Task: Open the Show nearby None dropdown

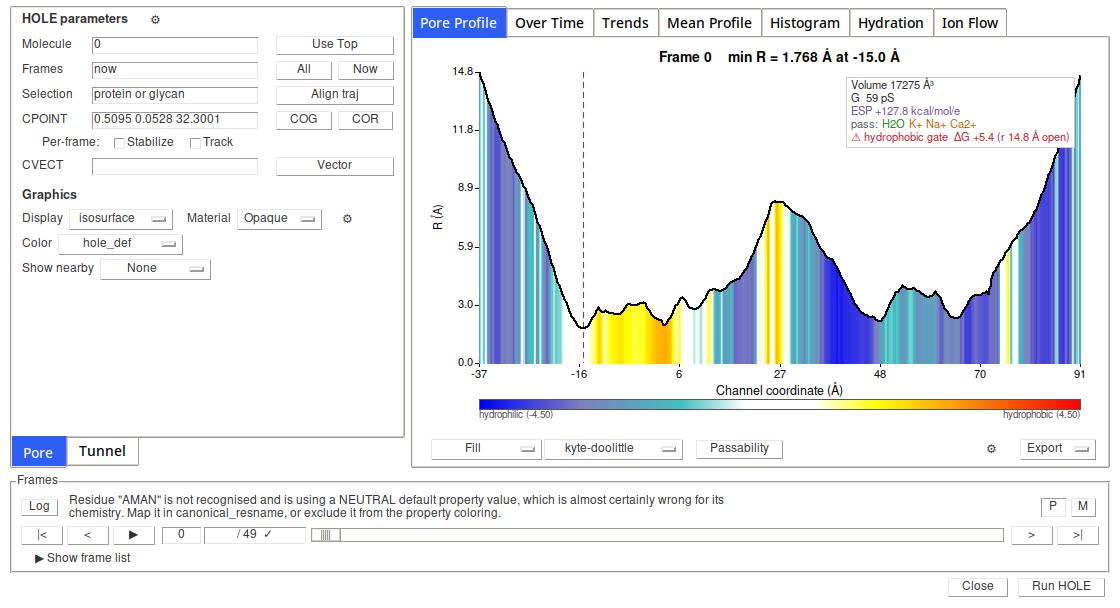Action: point(156,269)
